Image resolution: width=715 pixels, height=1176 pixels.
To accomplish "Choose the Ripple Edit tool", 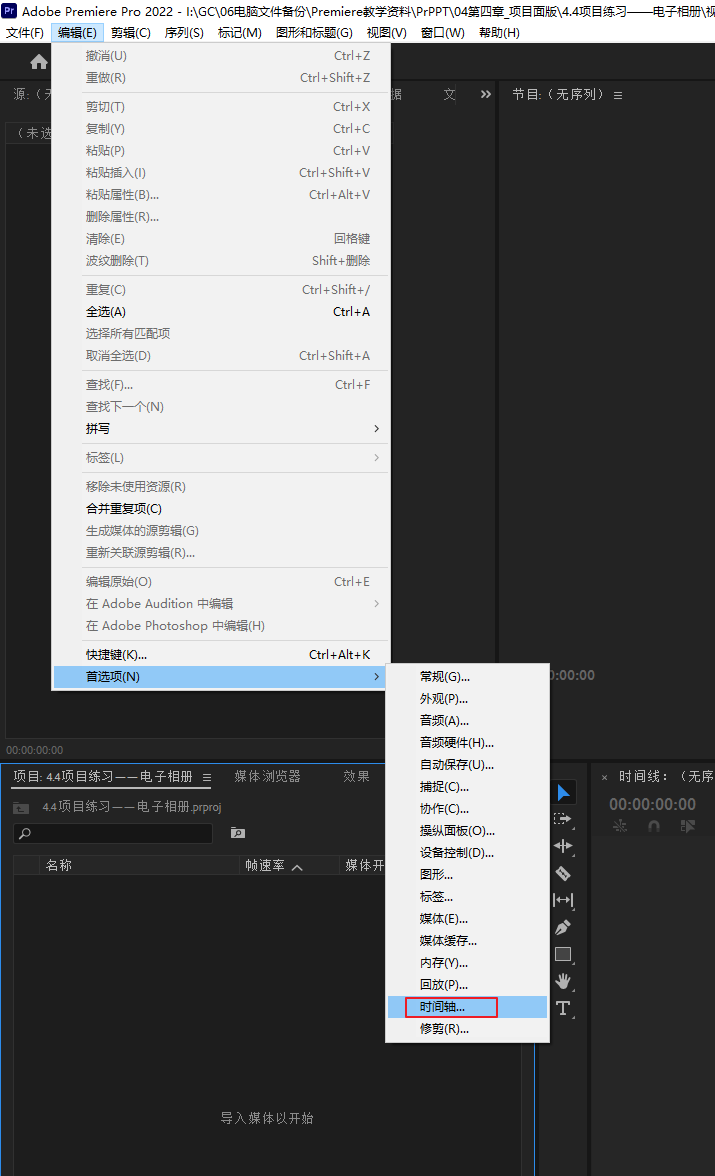I will pos(563,846).
